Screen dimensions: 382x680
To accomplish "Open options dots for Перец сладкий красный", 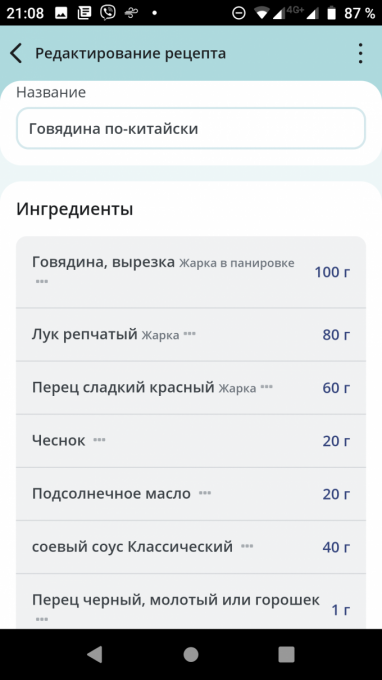I will tap(267, 387).
